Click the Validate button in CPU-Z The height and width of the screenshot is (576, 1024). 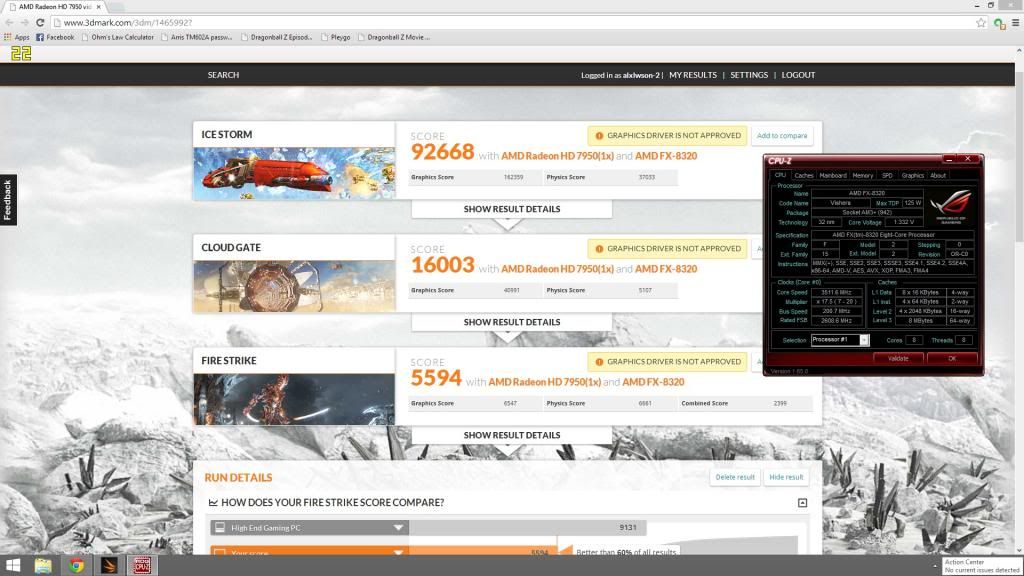click(899, 359)
